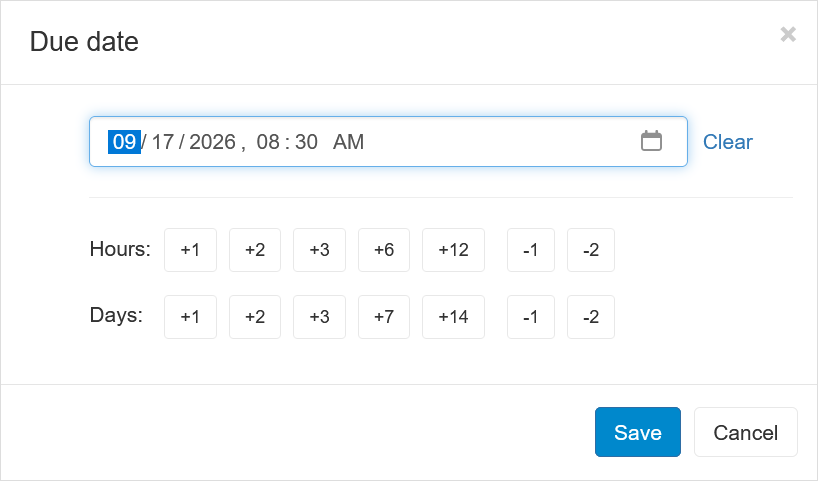This screenshot has width=818, height=481.
Task: Select the AM period in date field
Action: (x=348, y=142)
